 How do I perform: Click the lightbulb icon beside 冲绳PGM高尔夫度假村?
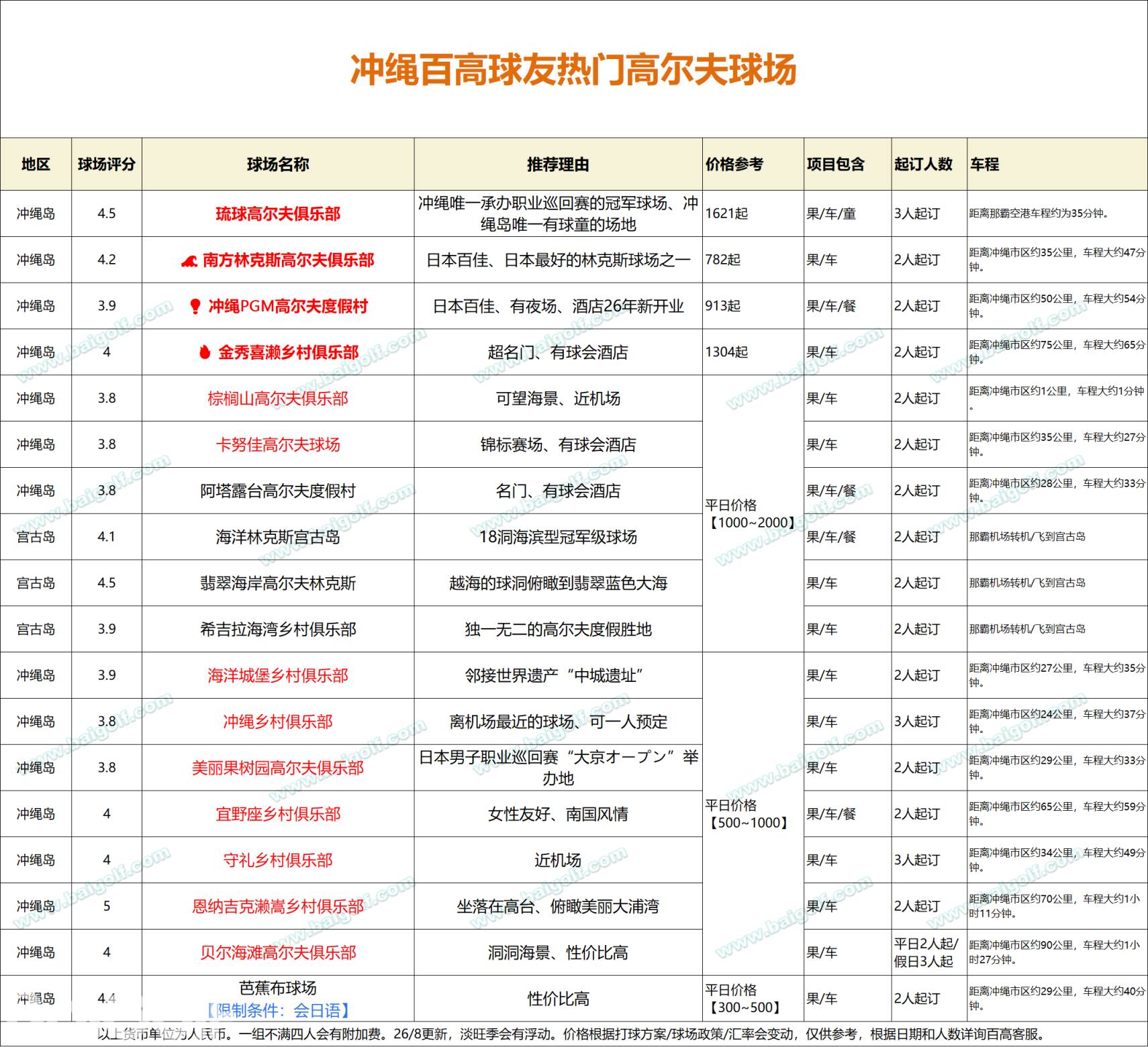[x=195, y=306]
